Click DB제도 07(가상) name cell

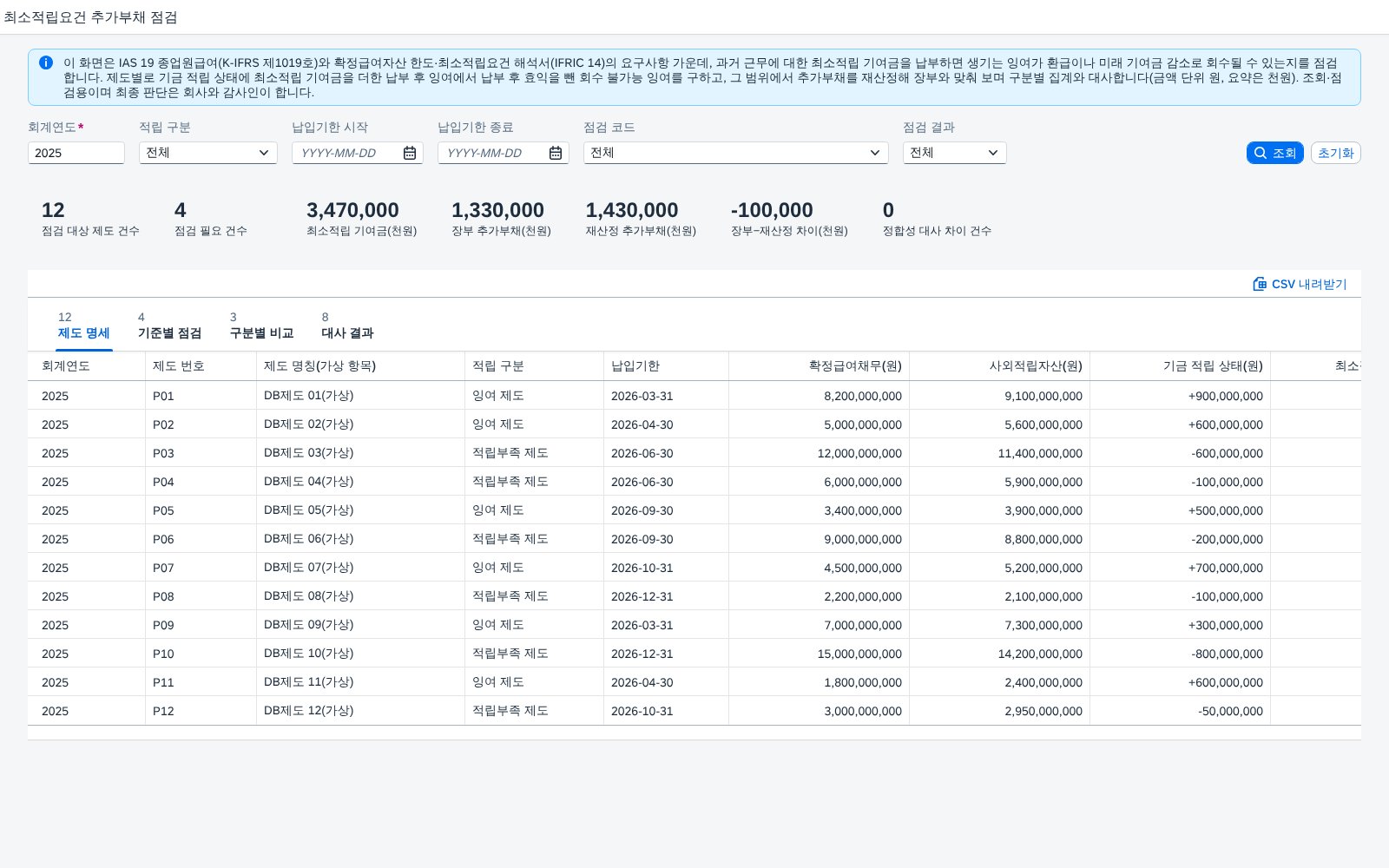pyautogui.click(x=308, y=568)
